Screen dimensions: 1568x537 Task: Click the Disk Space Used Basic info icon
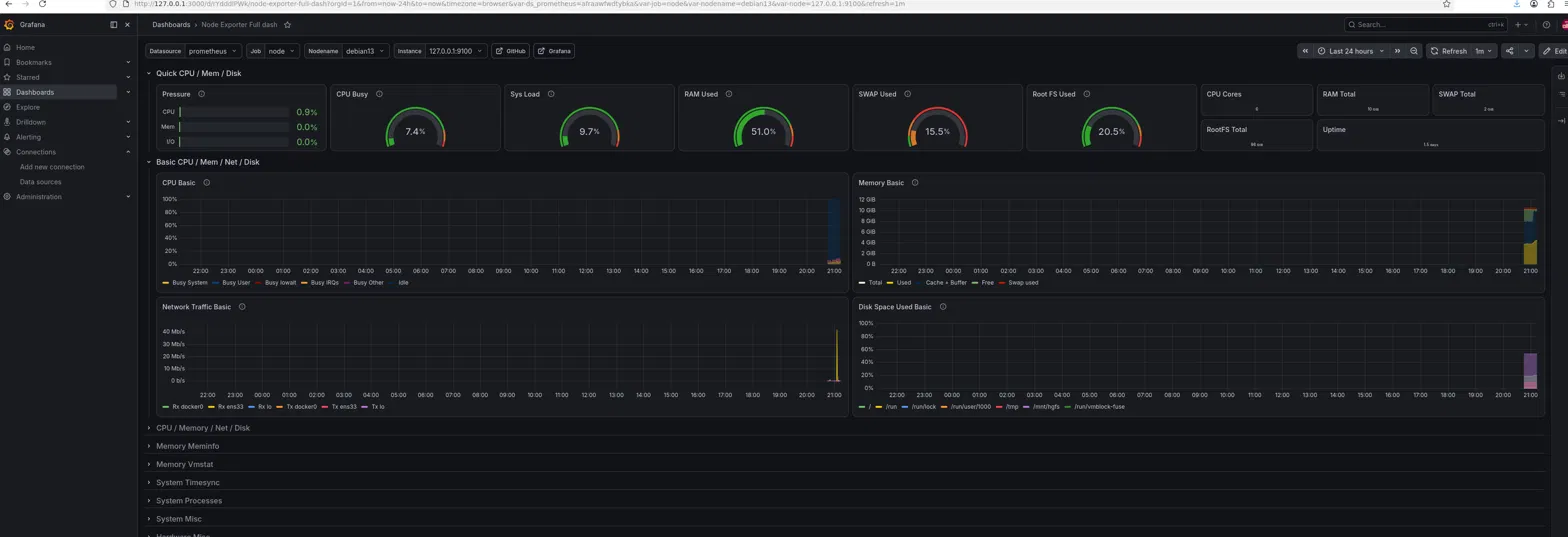point(943,307)
